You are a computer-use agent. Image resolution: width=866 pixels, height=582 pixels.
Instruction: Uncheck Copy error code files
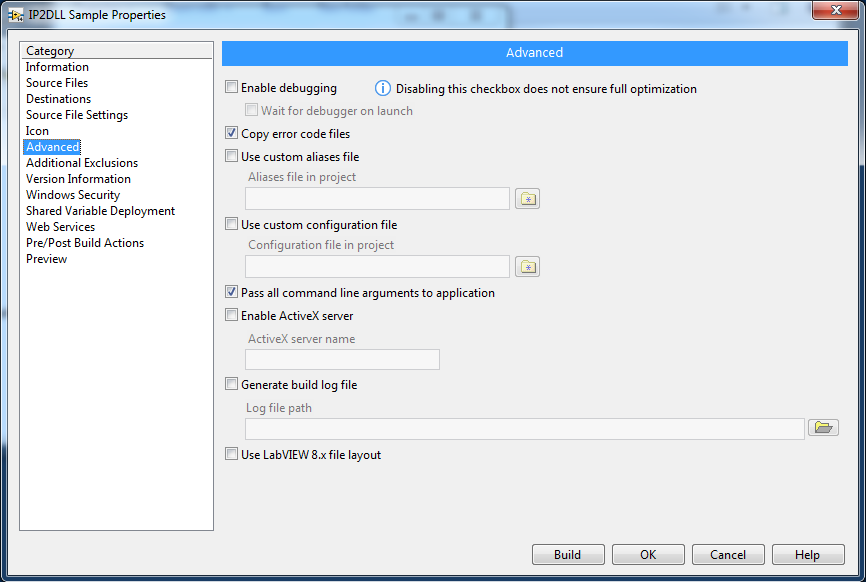[231, 133]
